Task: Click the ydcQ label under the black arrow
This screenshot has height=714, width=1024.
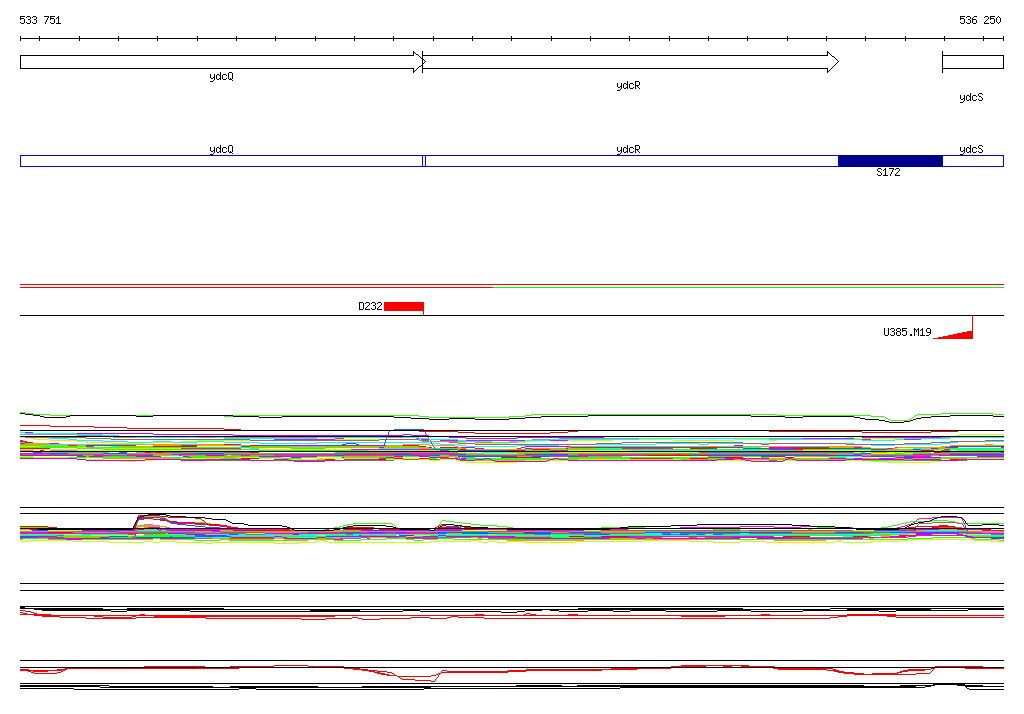Action: pyautogui.click(x=221, y=76)
